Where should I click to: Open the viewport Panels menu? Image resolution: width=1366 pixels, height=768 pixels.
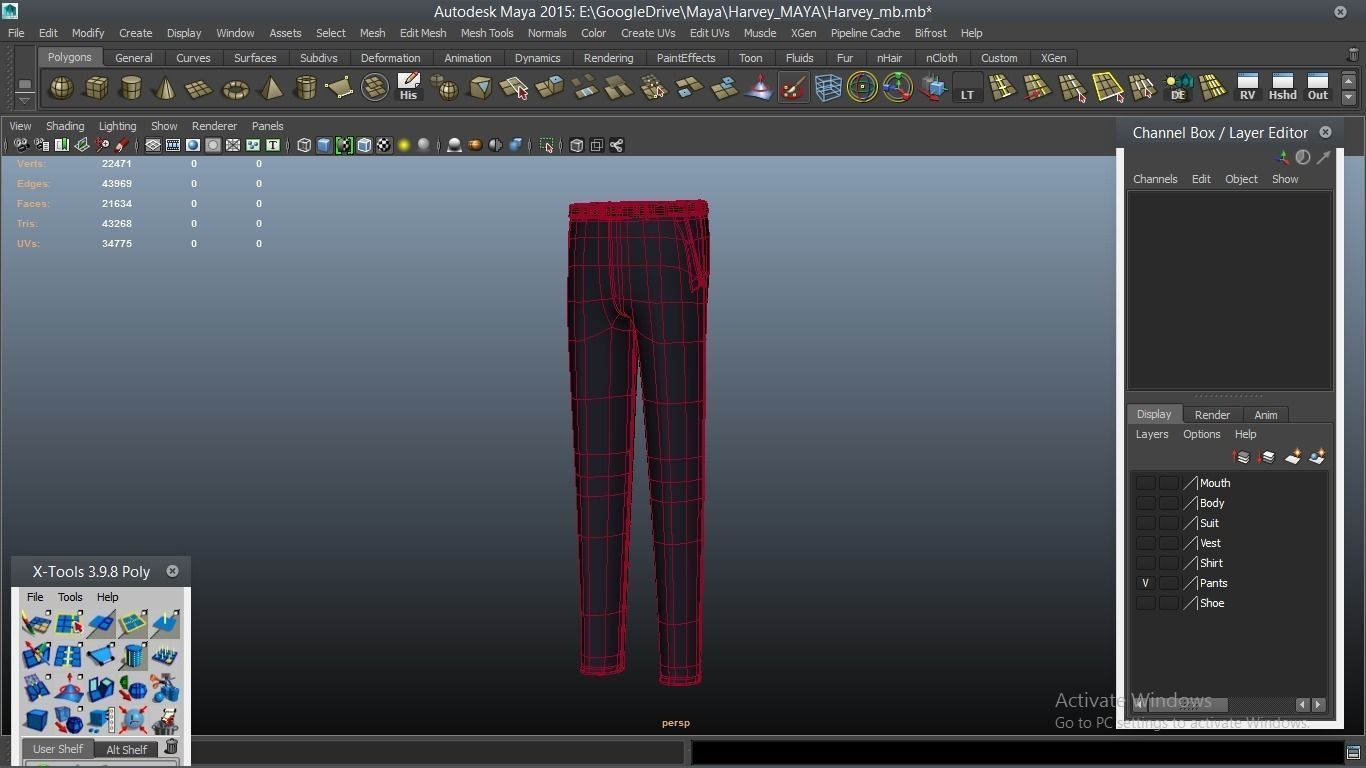click(x=267, y=126)
